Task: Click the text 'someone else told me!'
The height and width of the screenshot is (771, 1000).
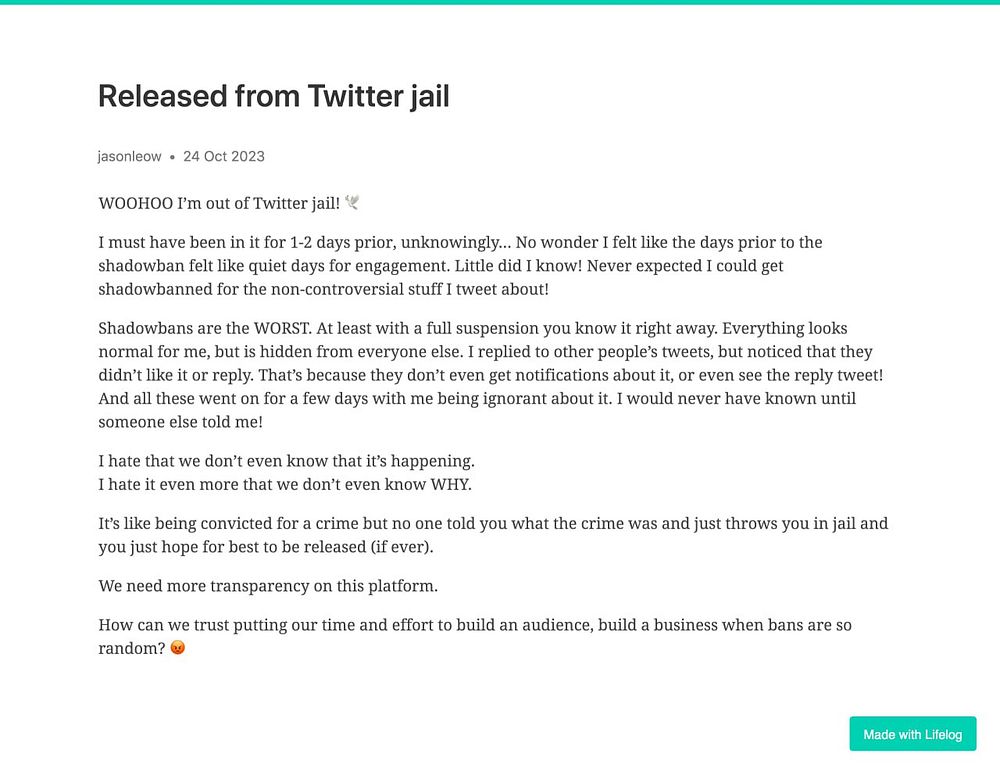Action: click(180, 422)
